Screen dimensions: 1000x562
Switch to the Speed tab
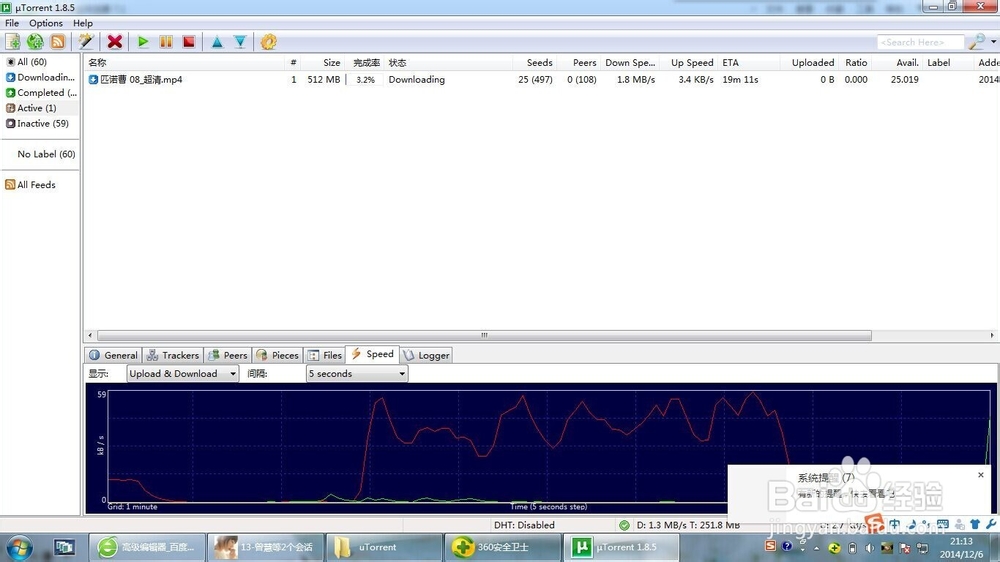[x=372, y=354]
